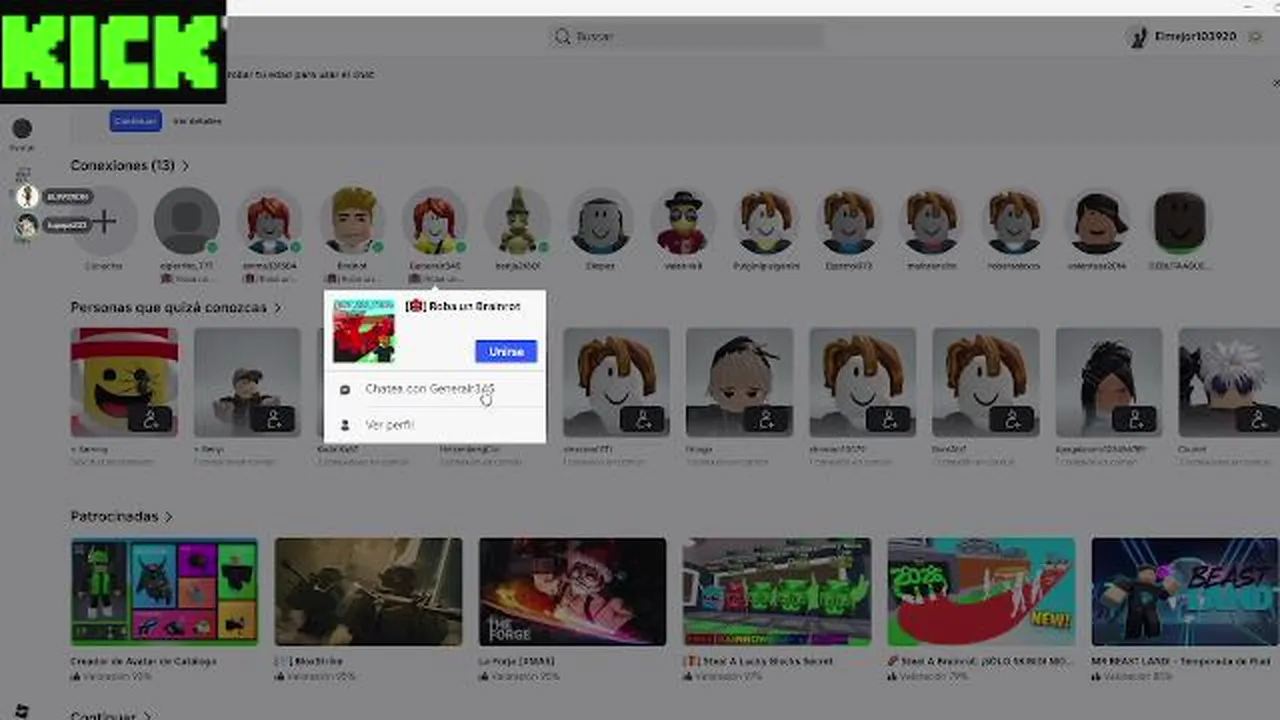
Task: Expand the Continuar section at bottom
Action: coord(111,715)
